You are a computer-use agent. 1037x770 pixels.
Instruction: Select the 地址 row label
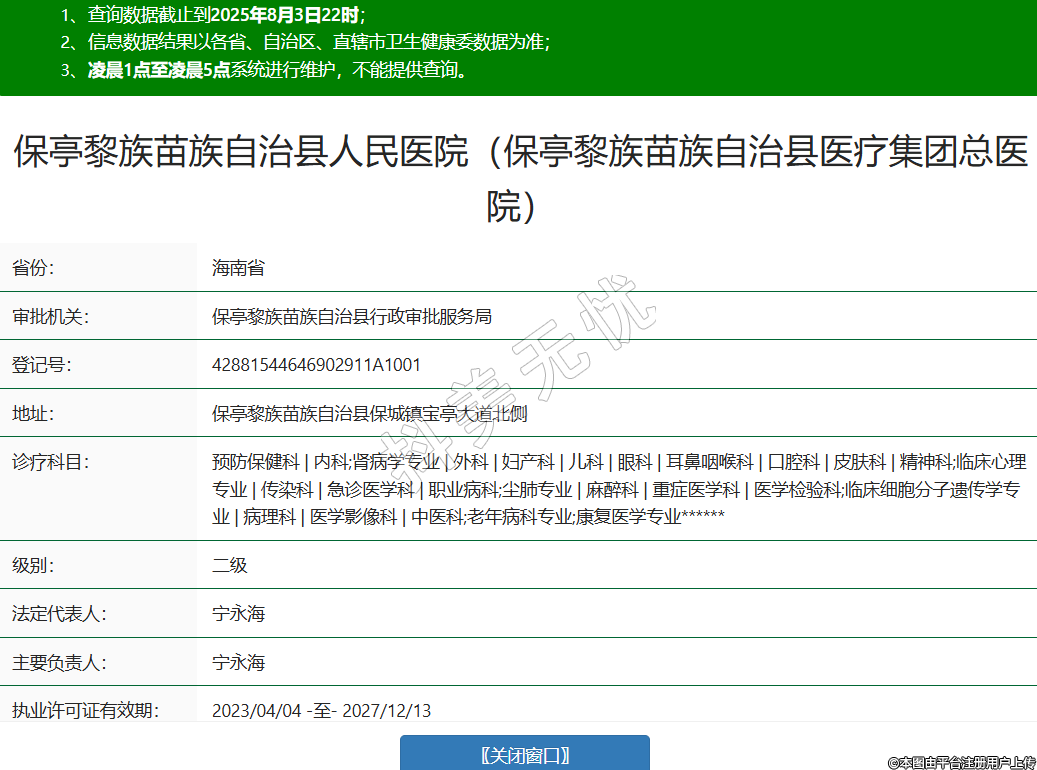pyautogui.click(x=33, y=414)
